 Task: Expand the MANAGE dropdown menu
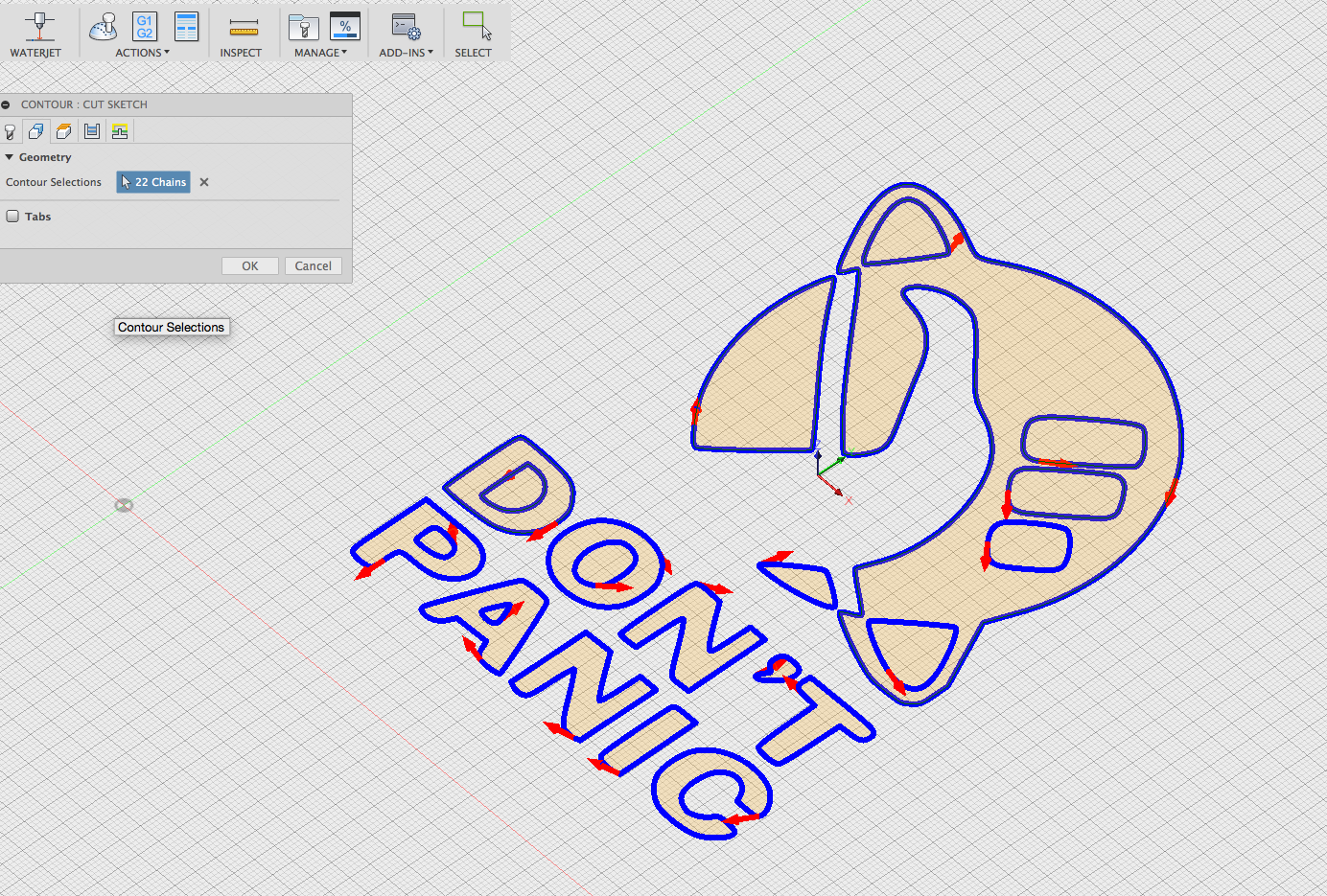(x=320, y=53)
